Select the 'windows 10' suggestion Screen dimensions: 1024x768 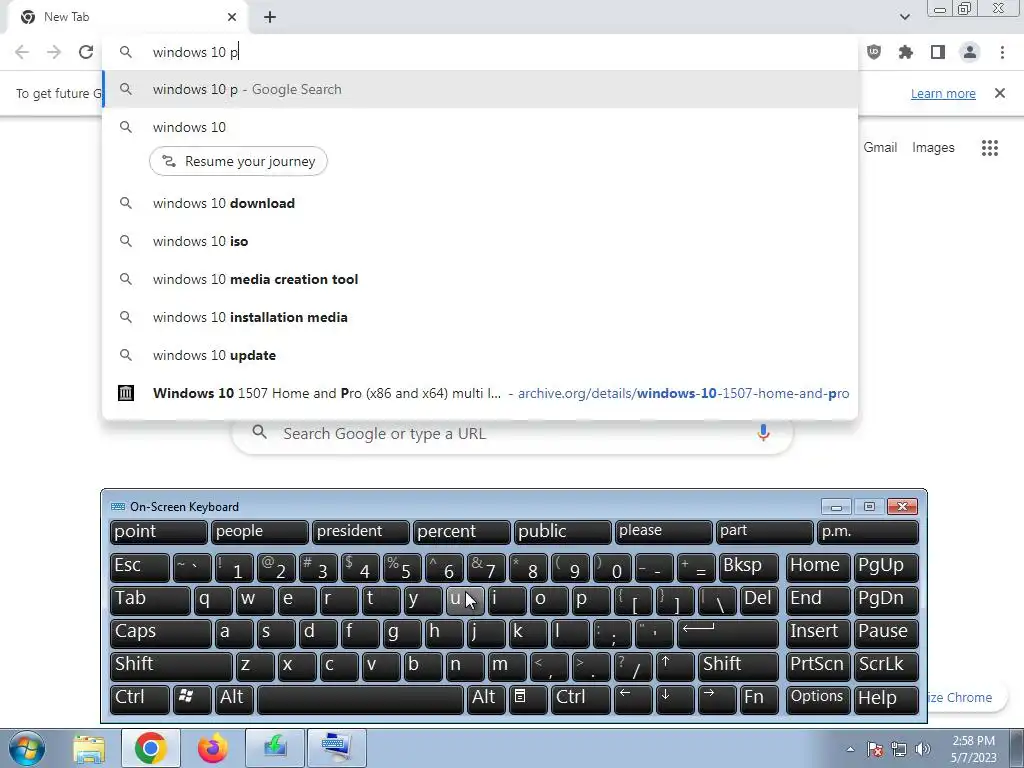pyautogui.click(x=480, y=127)
